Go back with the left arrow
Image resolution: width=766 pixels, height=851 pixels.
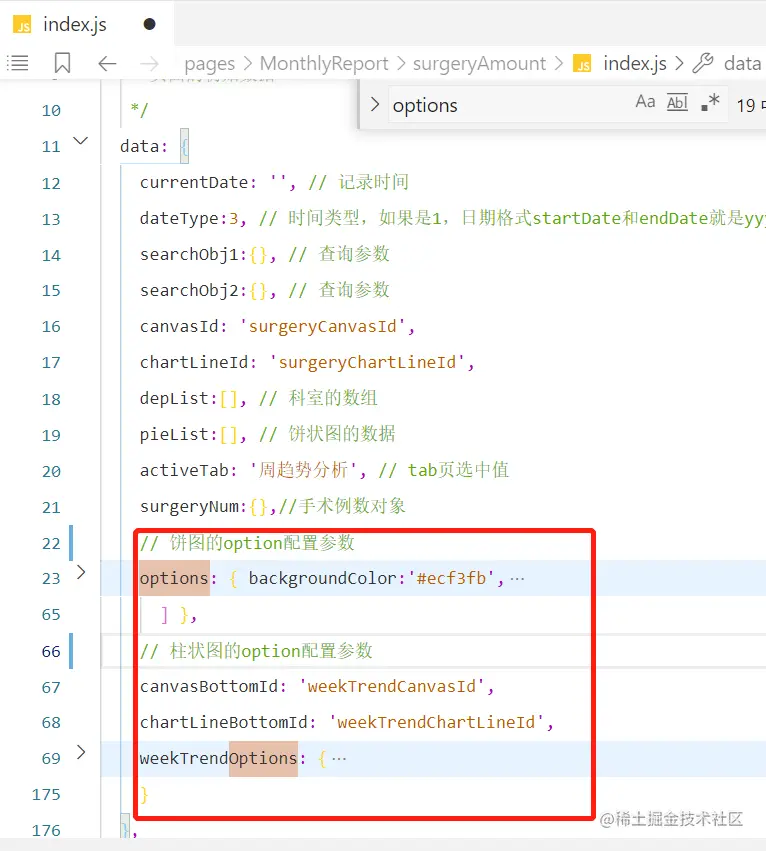pyautogui.click(x=107, y=64)
